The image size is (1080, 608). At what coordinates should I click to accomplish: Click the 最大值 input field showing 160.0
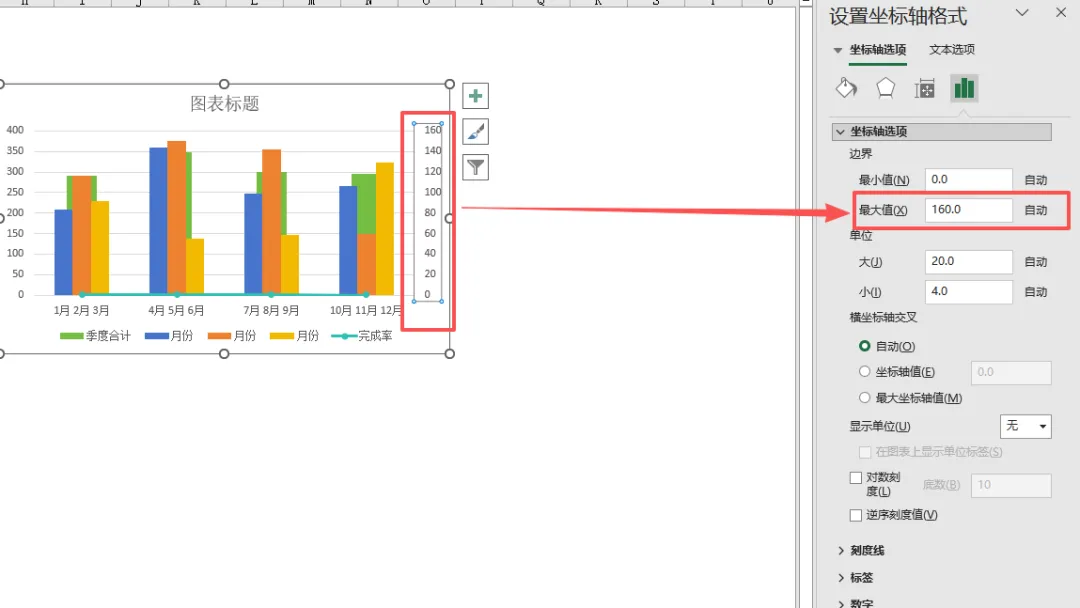pos(968,210)
